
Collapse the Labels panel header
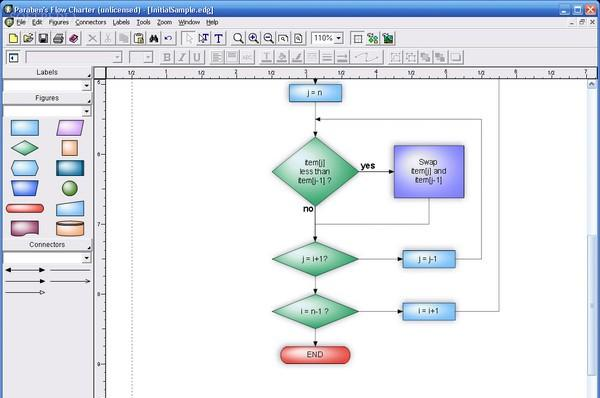[x=47, y=72]
